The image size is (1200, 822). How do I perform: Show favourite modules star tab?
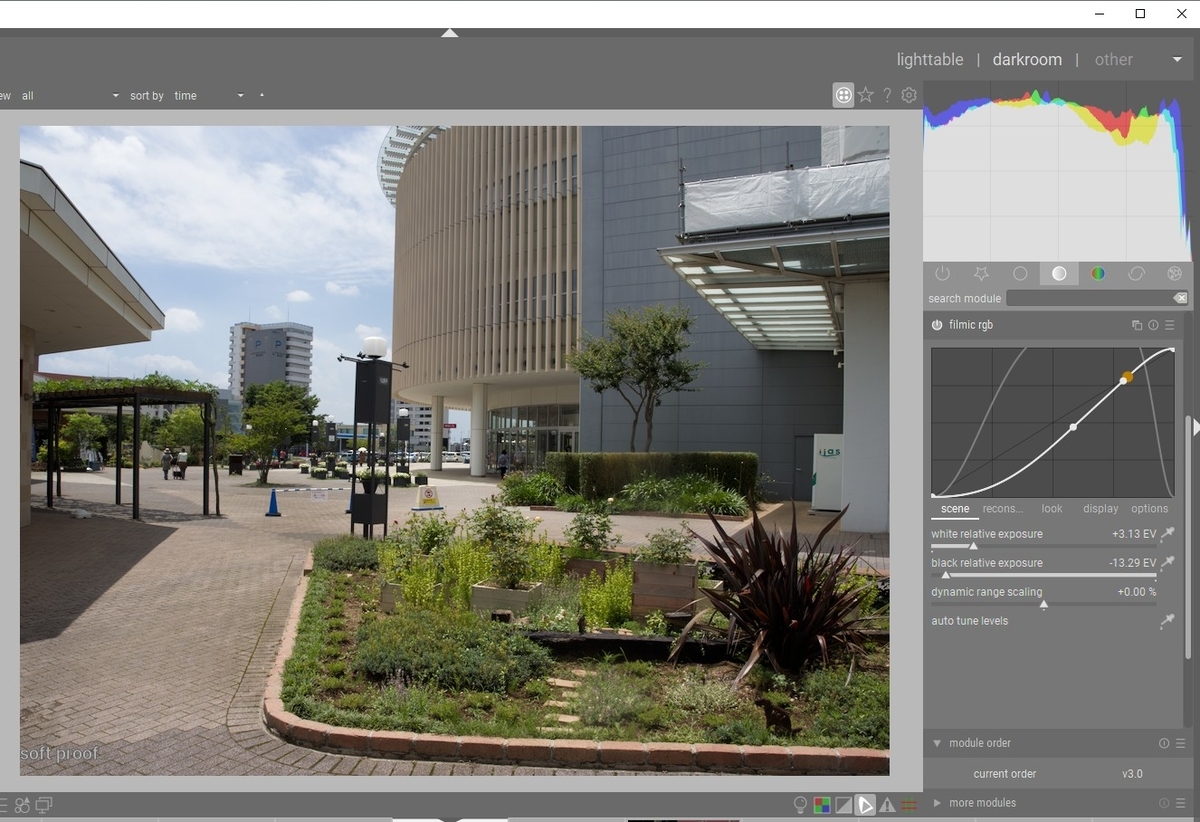(x=981, y=273)
